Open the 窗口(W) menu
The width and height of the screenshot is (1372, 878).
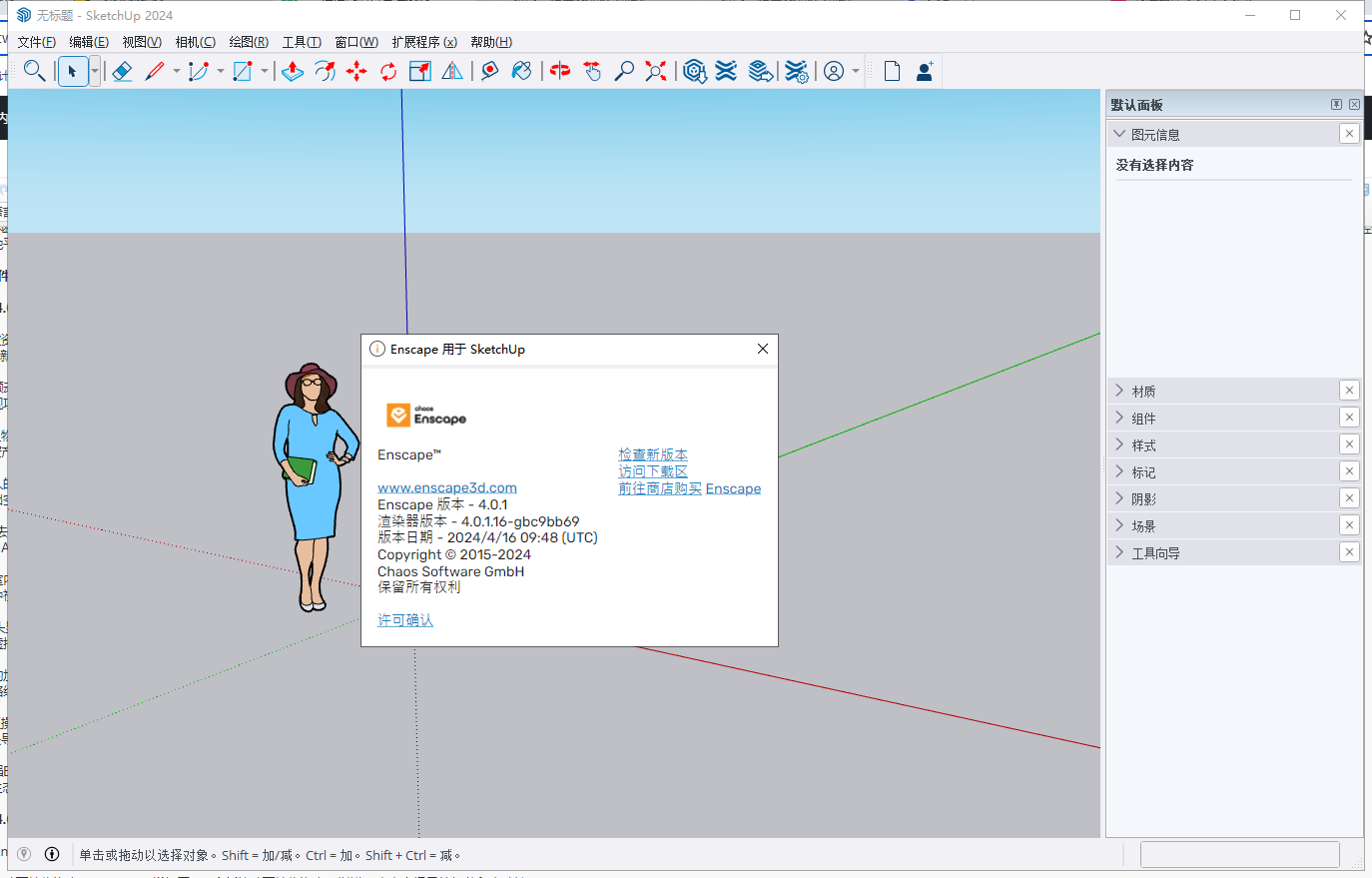[356, 42]
